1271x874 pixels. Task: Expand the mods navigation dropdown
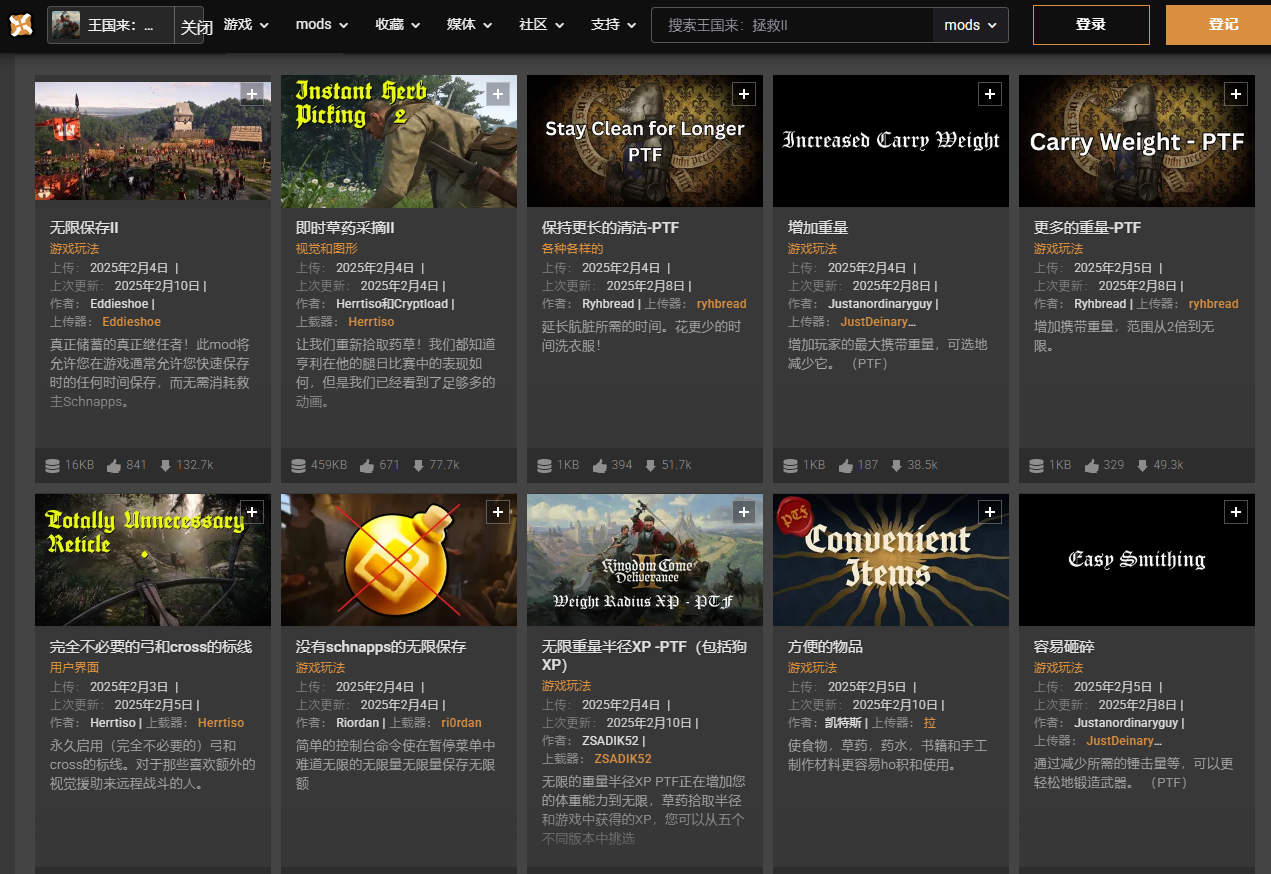[322, 25]
